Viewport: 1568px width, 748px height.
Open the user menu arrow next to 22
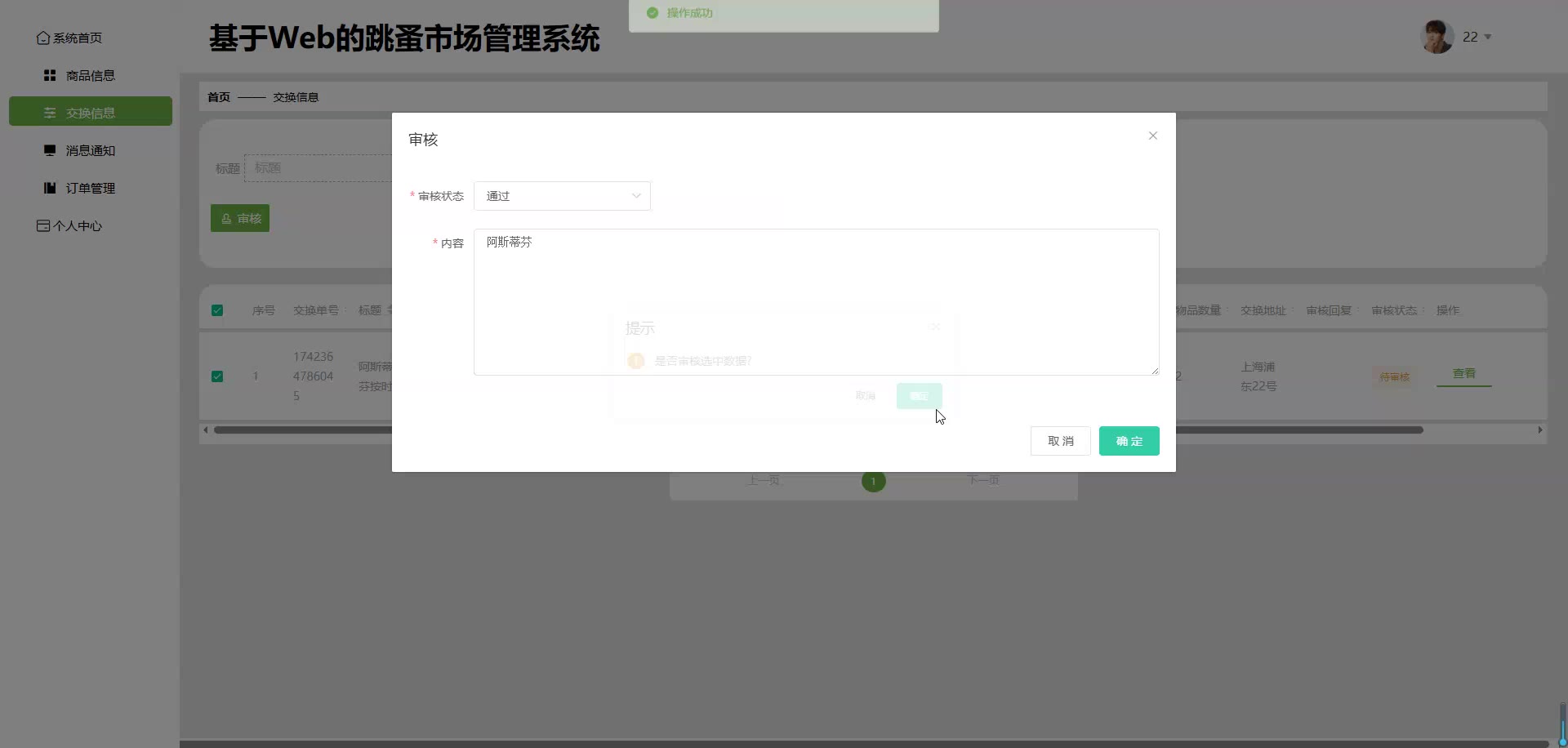tap(1487, 37)
